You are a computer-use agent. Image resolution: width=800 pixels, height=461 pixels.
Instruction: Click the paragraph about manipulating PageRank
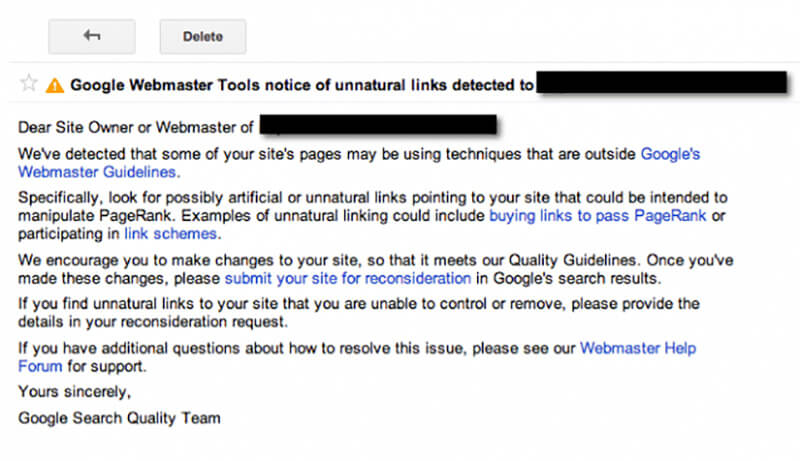(372, 216)
